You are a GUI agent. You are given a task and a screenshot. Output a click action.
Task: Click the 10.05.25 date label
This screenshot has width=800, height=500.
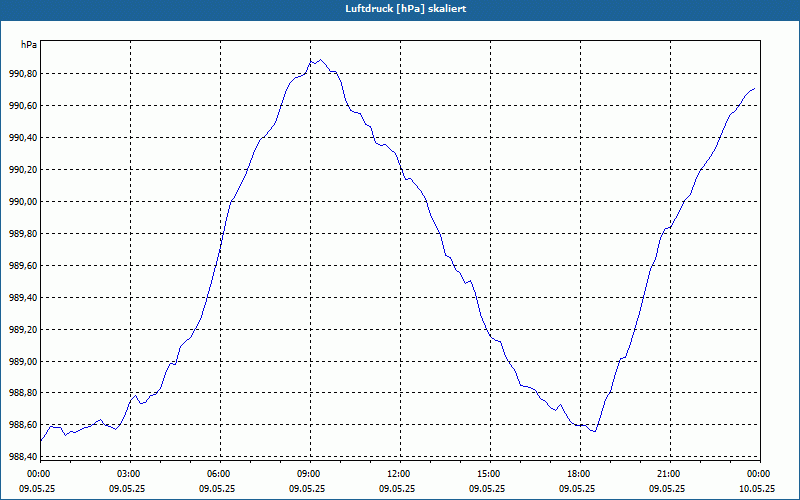757,489
